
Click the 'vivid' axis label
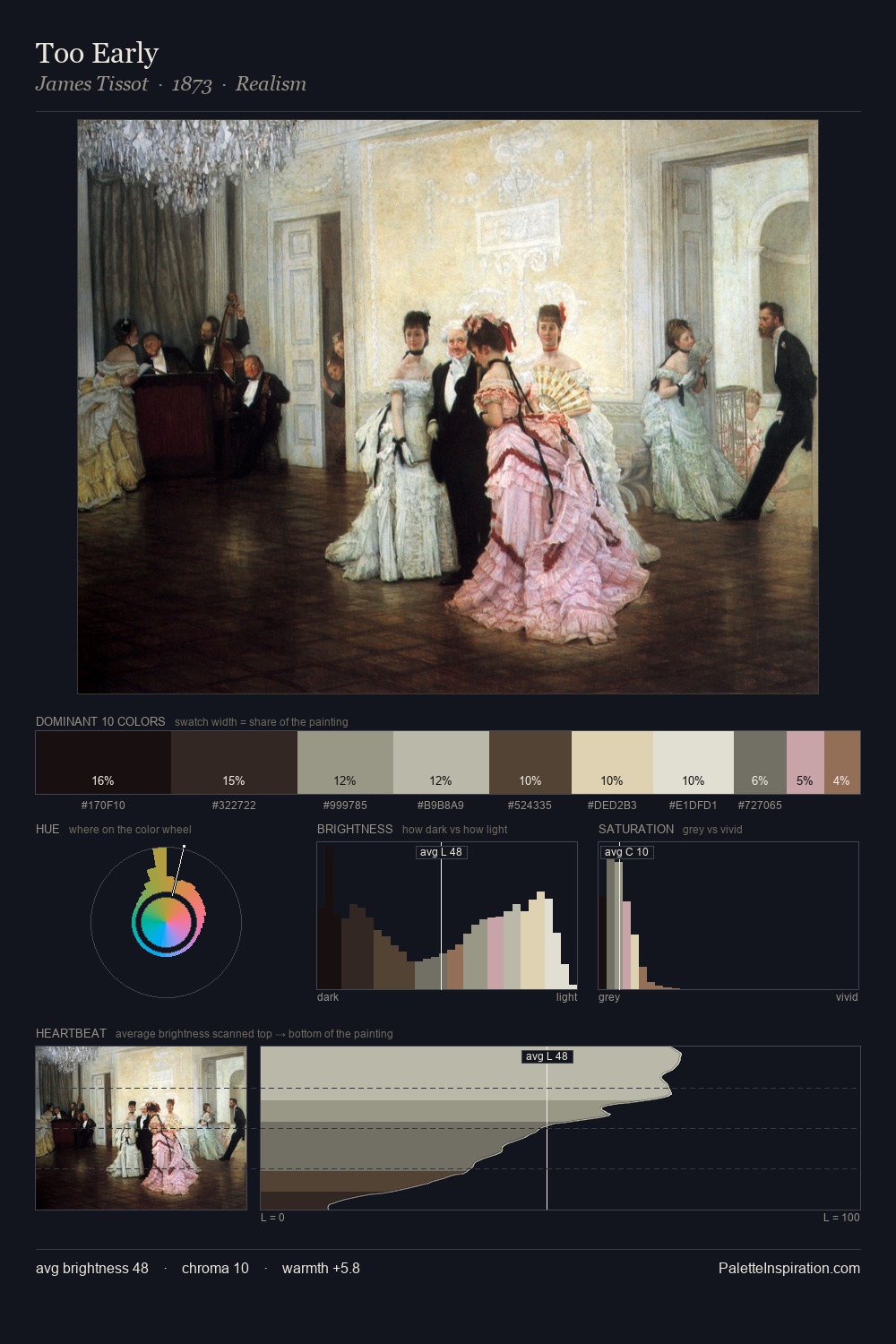click(x=847, y=997)
